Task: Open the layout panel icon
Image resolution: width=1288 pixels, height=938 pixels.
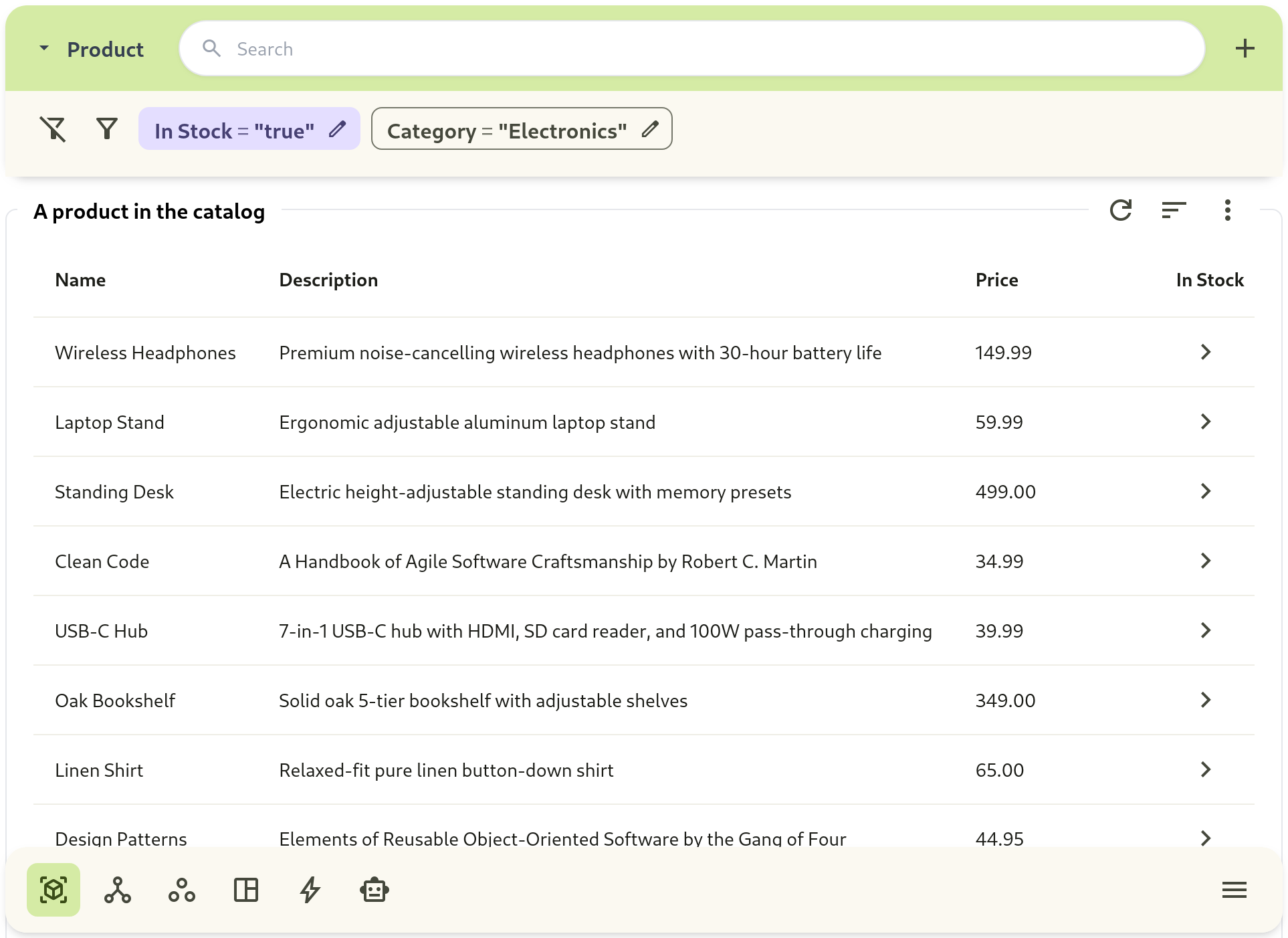Action: point(246,890)
